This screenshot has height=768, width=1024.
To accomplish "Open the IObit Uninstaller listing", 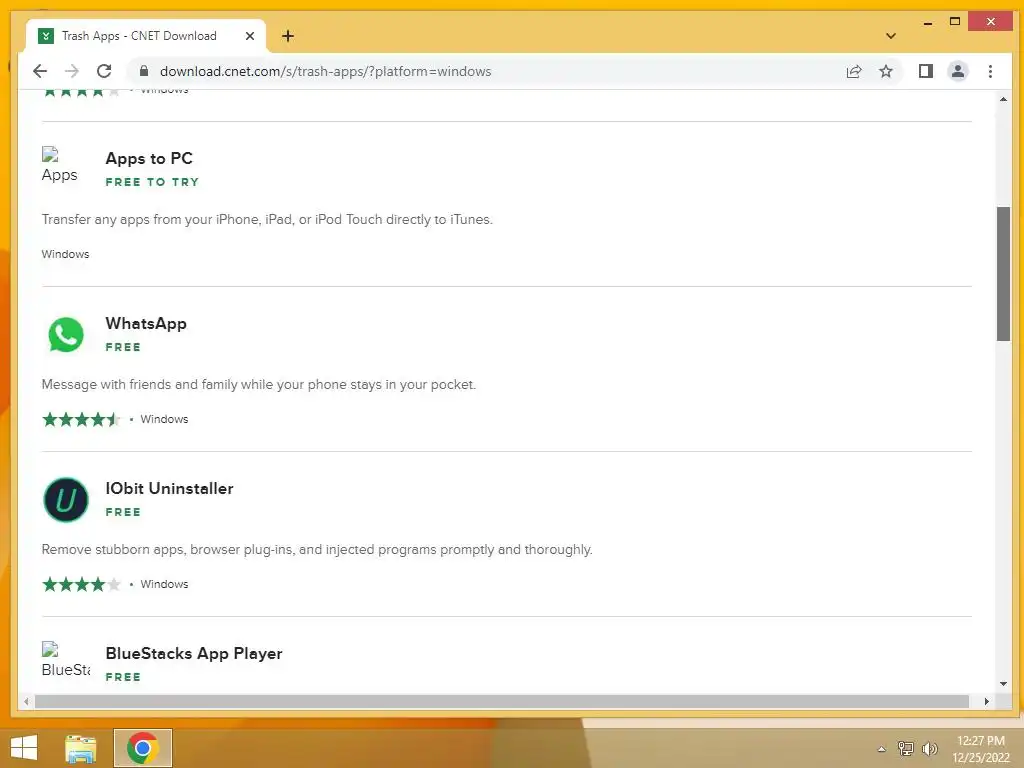I will [x=169, y=488].
